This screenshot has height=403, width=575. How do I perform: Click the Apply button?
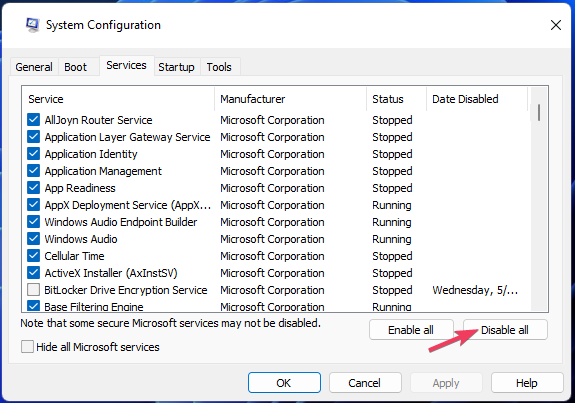pos(446,383)
